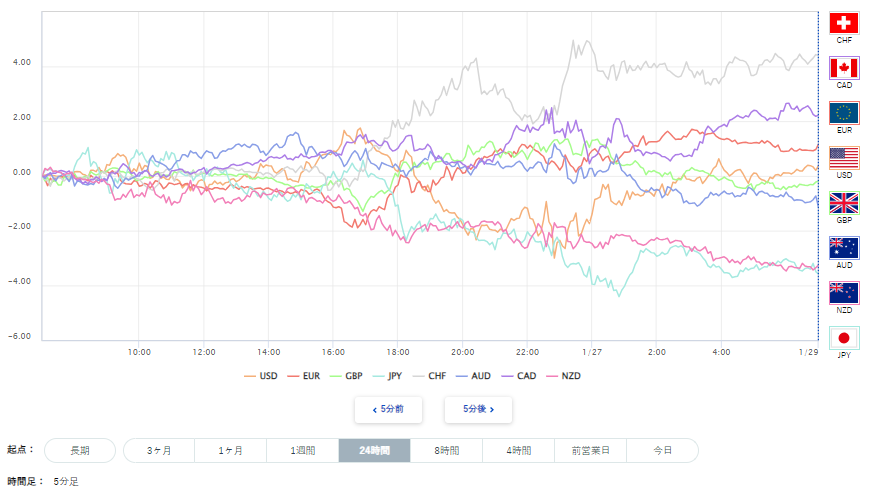Click the 10:00 time axis label
The width and height of the screenshot is (871, 500).
tap(139, 352)
